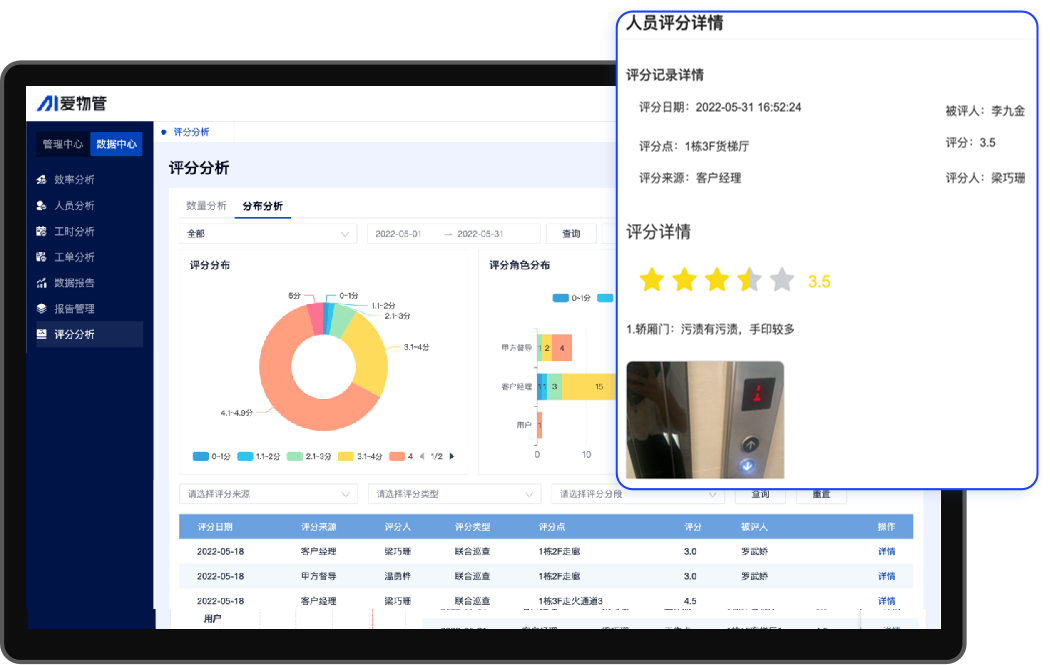Screen dimensions: 1050x665
Task: Switch to the 数据中心 tab
Action: click(x=117, y=144)
